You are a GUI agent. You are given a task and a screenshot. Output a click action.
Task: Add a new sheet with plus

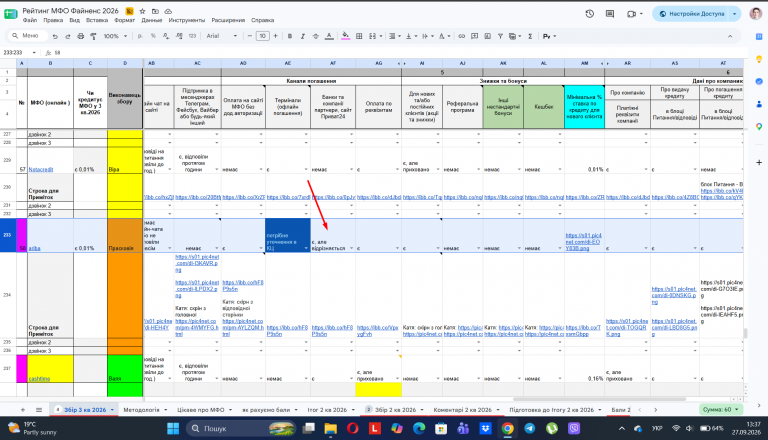tap(23, 410)
